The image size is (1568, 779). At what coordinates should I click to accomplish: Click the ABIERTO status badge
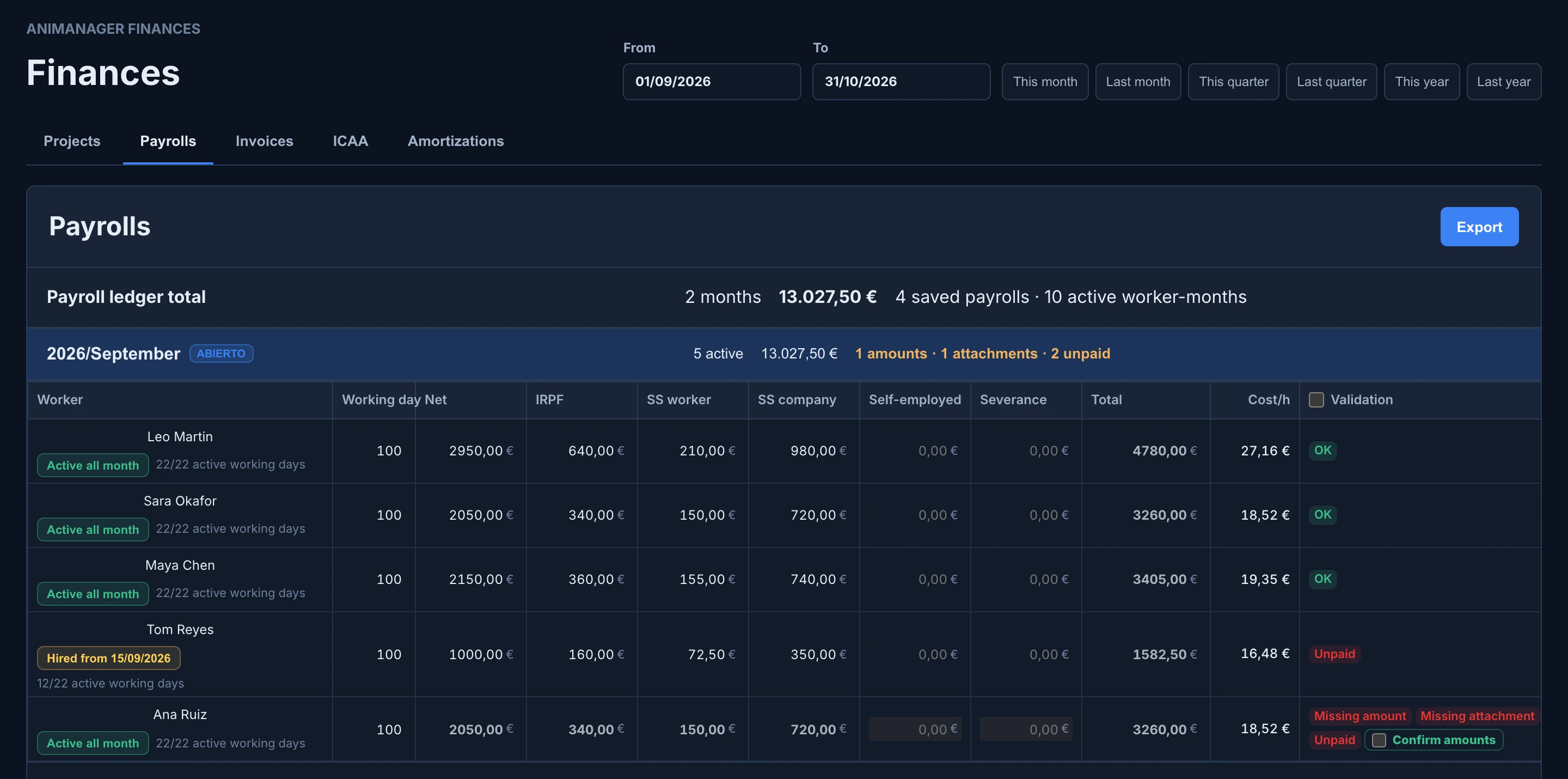(x=221, y=353)
